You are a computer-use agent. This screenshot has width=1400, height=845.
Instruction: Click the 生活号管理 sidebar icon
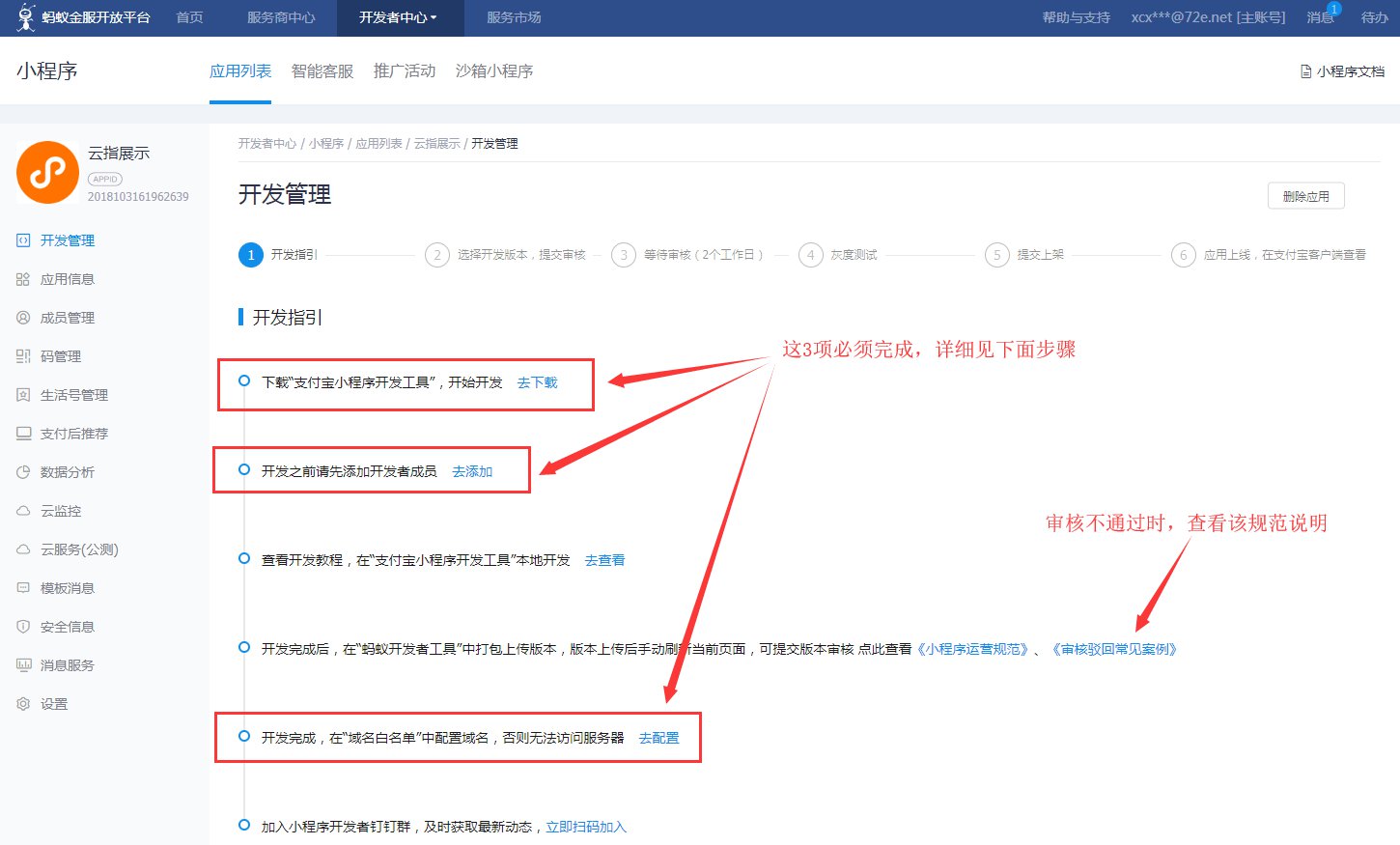(23, 395)
